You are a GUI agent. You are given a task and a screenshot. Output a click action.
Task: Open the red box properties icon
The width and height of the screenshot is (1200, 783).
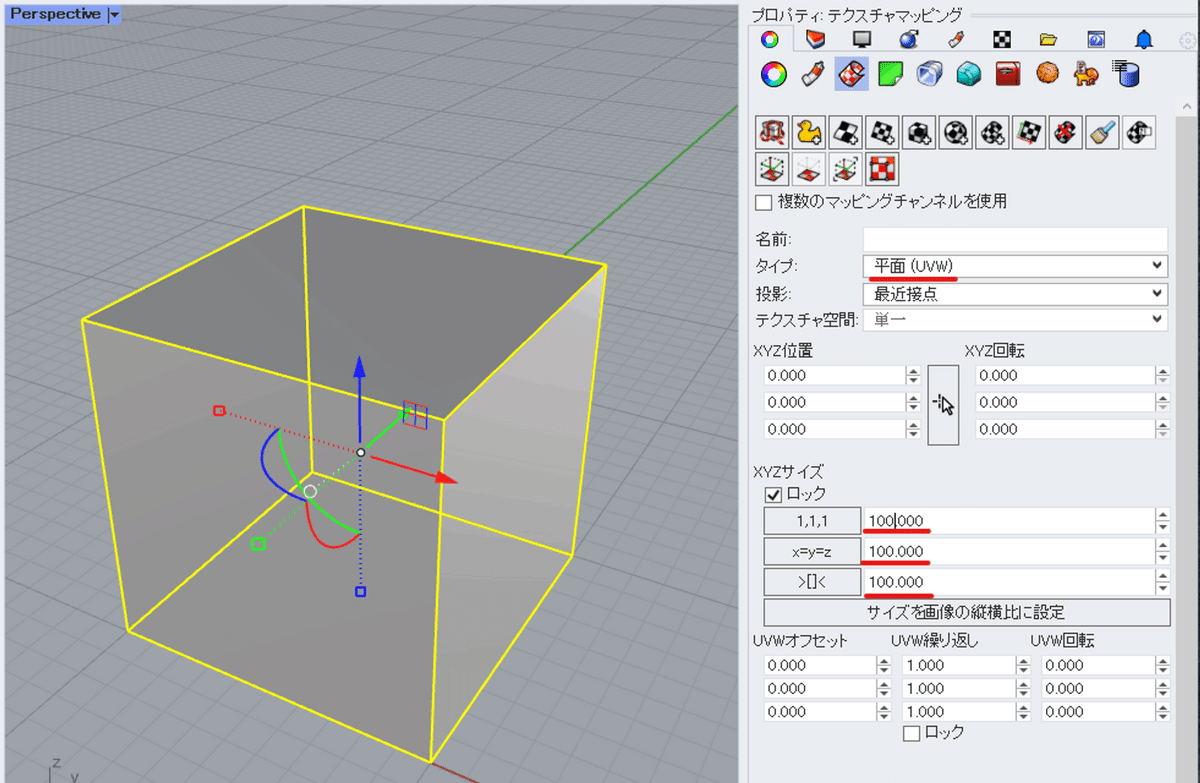[x=1007, y=73]
